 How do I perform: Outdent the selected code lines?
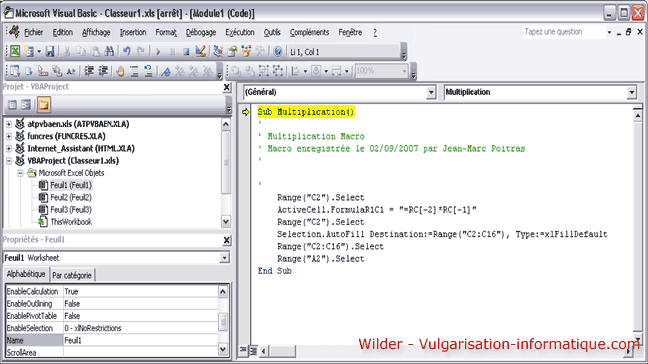coord(103,71)
